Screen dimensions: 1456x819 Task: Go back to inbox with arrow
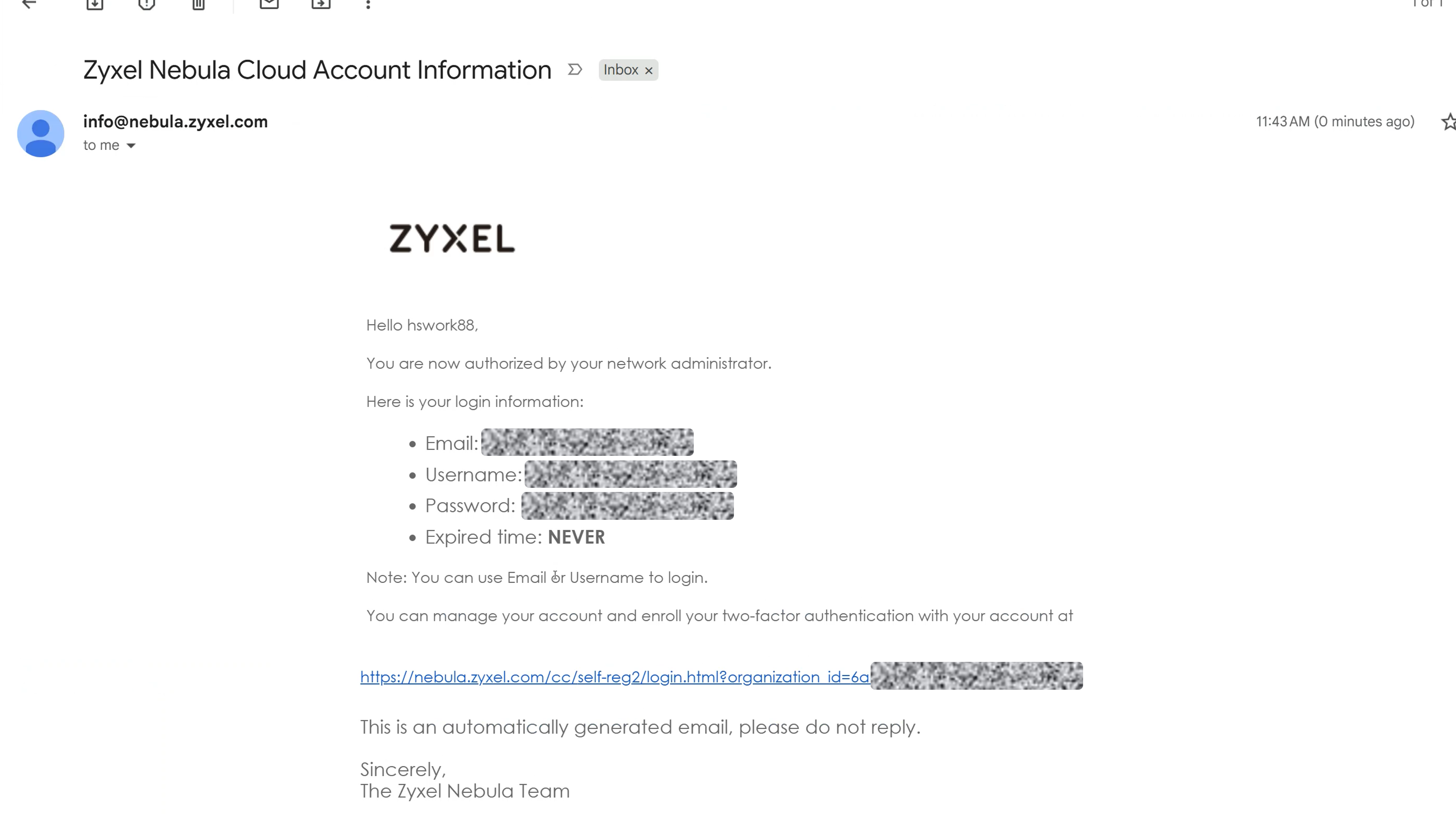(29, 4)
